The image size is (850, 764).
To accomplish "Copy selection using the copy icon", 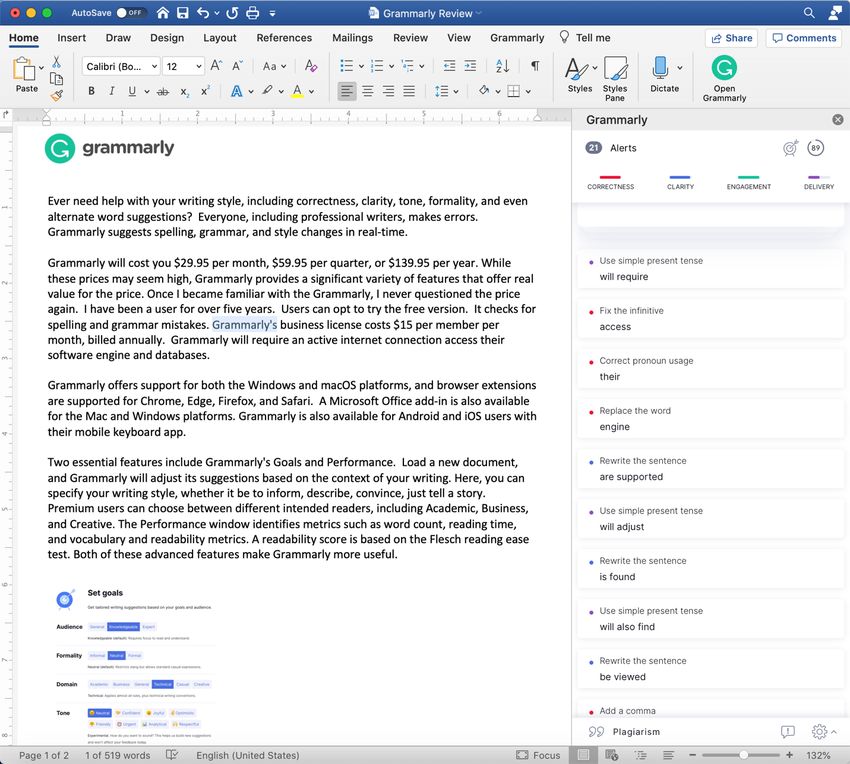I will tap(56, 79).
